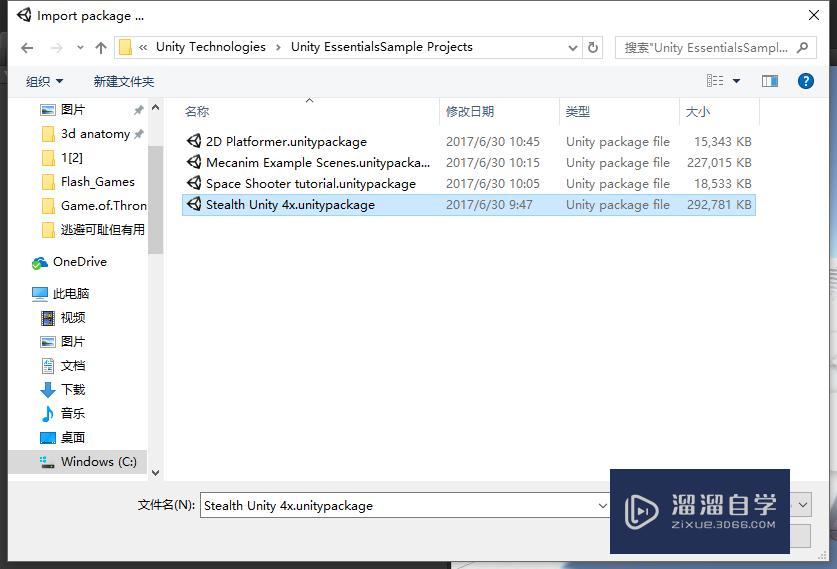Close the Import package dialog
Image resolution: width=837 pixels, height=569 pixels.
click(814, 15)
